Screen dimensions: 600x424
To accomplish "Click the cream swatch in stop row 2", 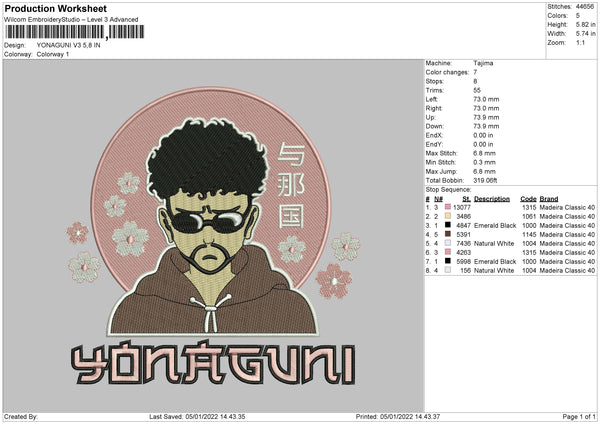I will point(448,216).
